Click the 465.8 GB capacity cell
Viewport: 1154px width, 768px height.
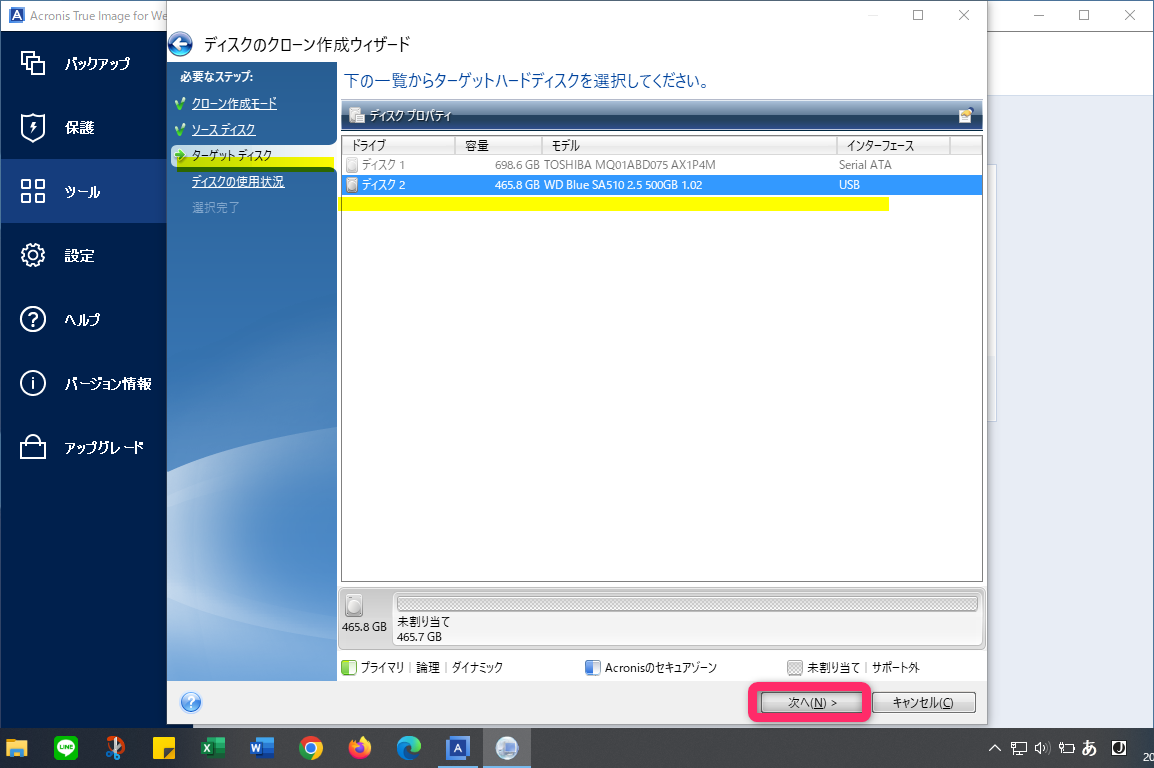[x=517, y=185]
